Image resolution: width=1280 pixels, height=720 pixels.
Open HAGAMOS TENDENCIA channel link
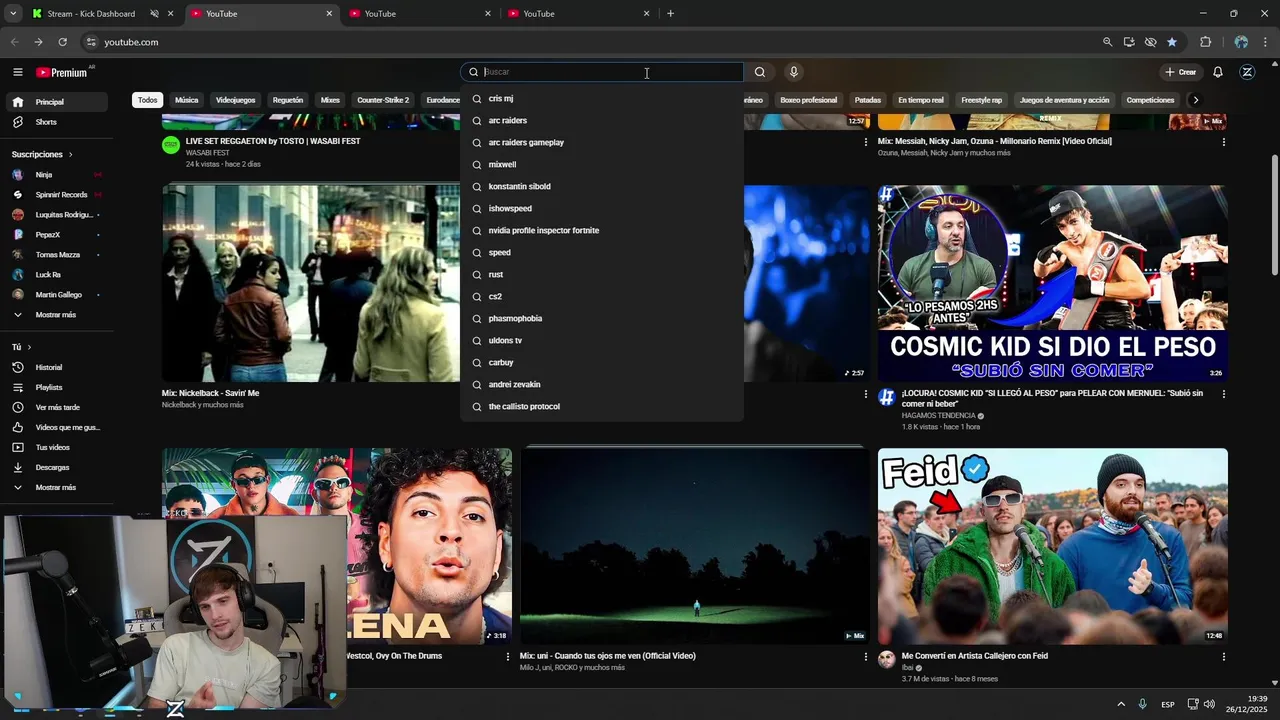point(937,416)
